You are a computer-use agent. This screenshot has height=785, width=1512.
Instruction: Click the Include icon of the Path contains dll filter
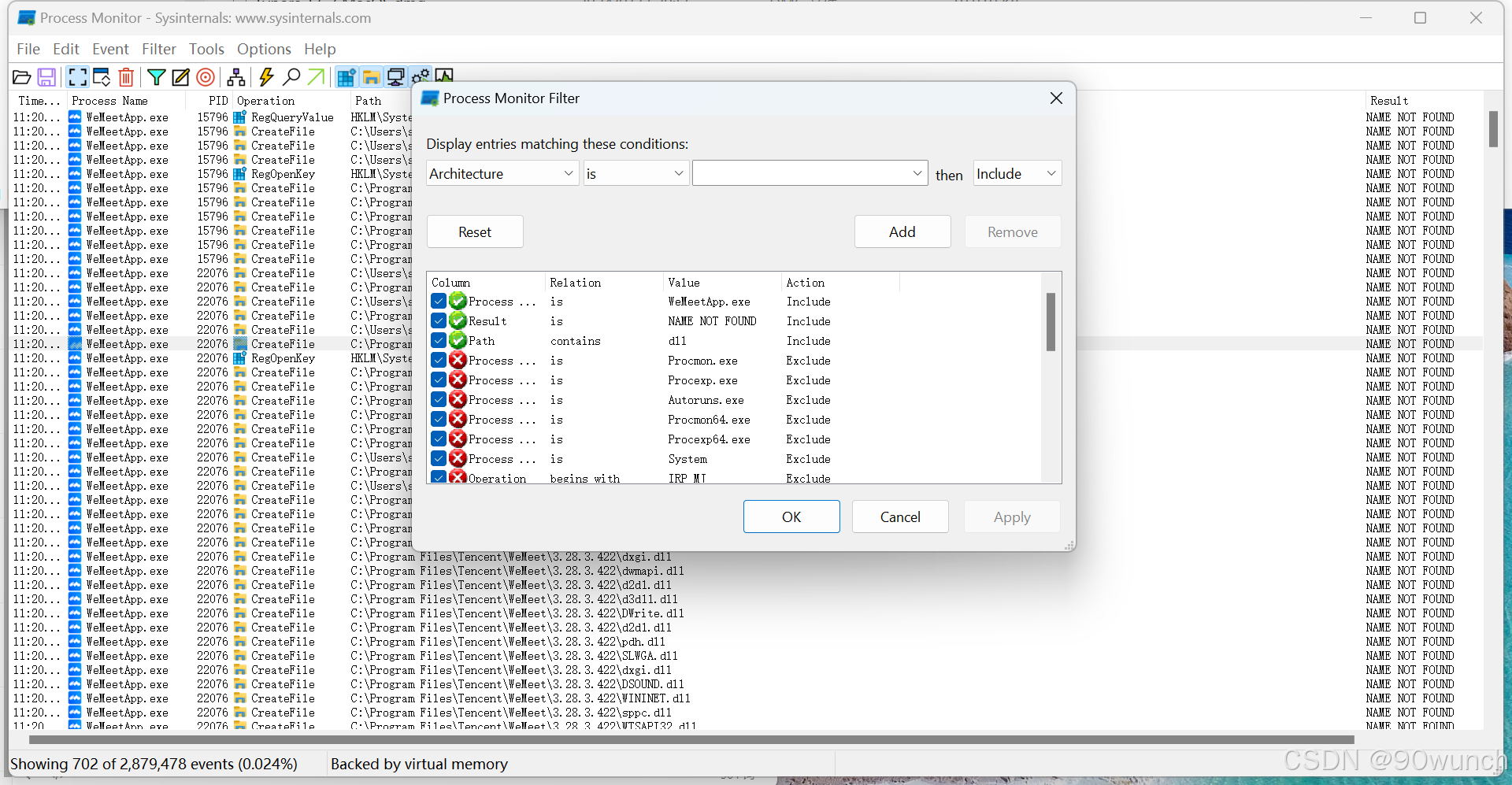[x=458, y=341]
